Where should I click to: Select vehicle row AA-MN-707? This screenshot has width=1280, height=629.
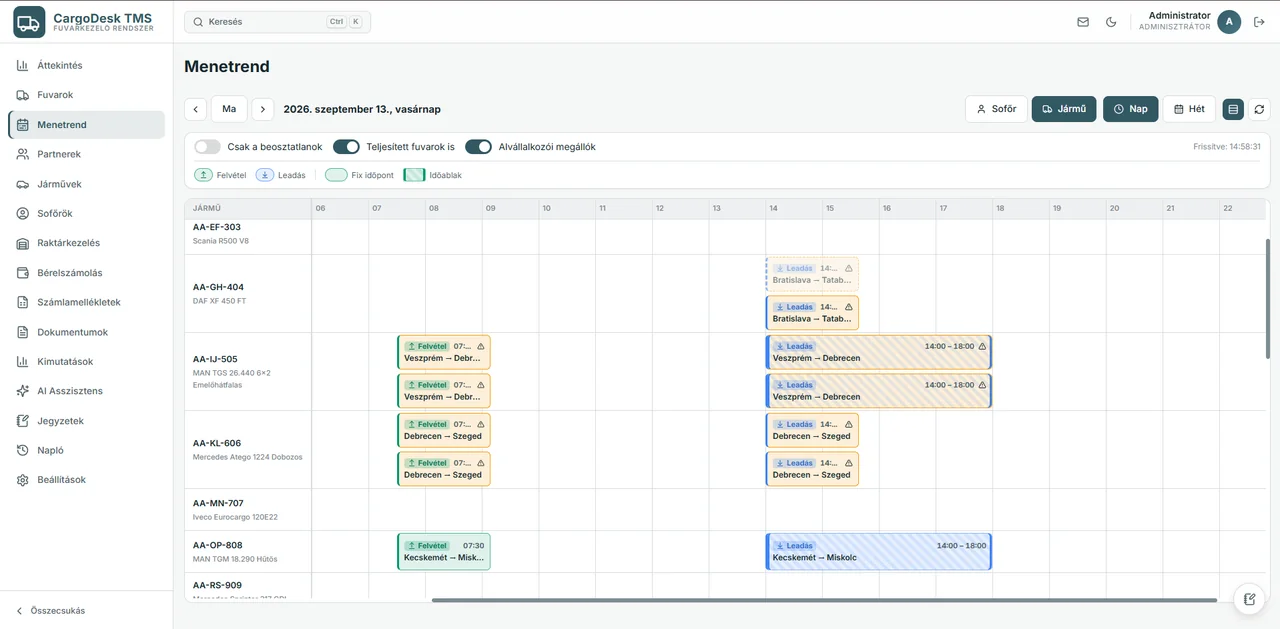248,510
